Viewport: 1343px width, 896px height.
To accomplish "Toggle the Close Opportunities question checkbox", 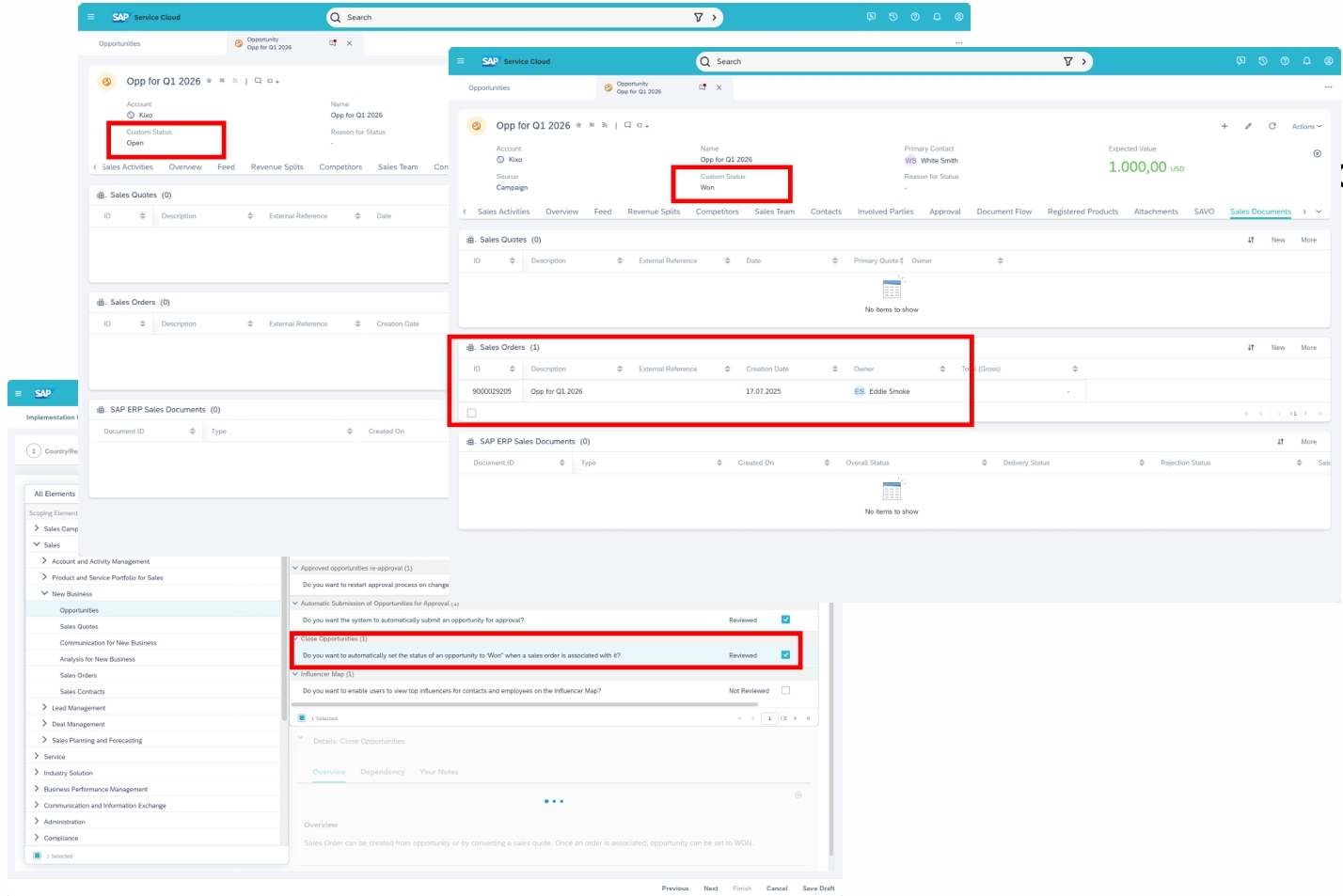I will [785, 655].
